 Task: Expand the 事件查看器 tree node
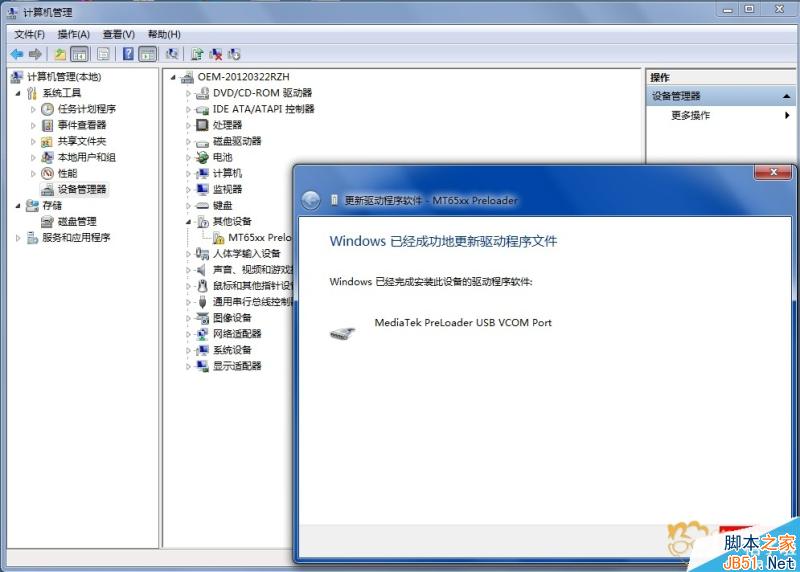point(34,125)
